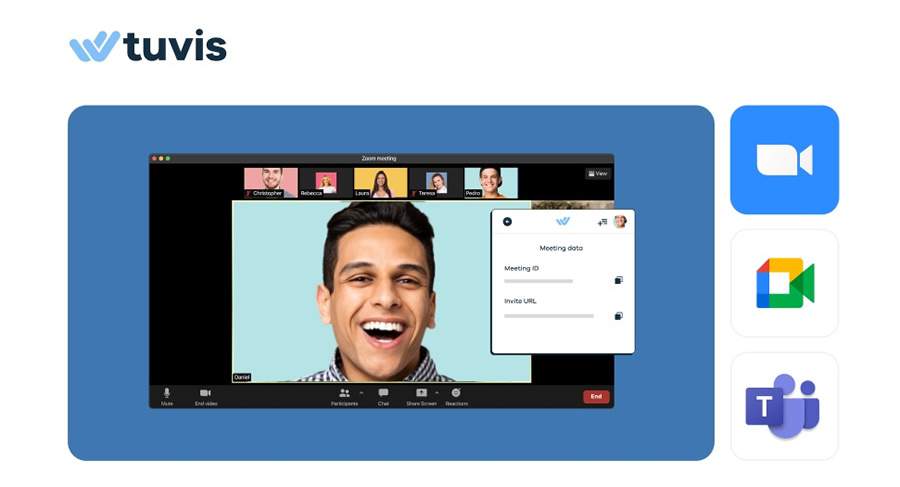Copy the Meeting ID value
Image resolution: width=900 pixels, height=487 pixels.
click(618, 280)
